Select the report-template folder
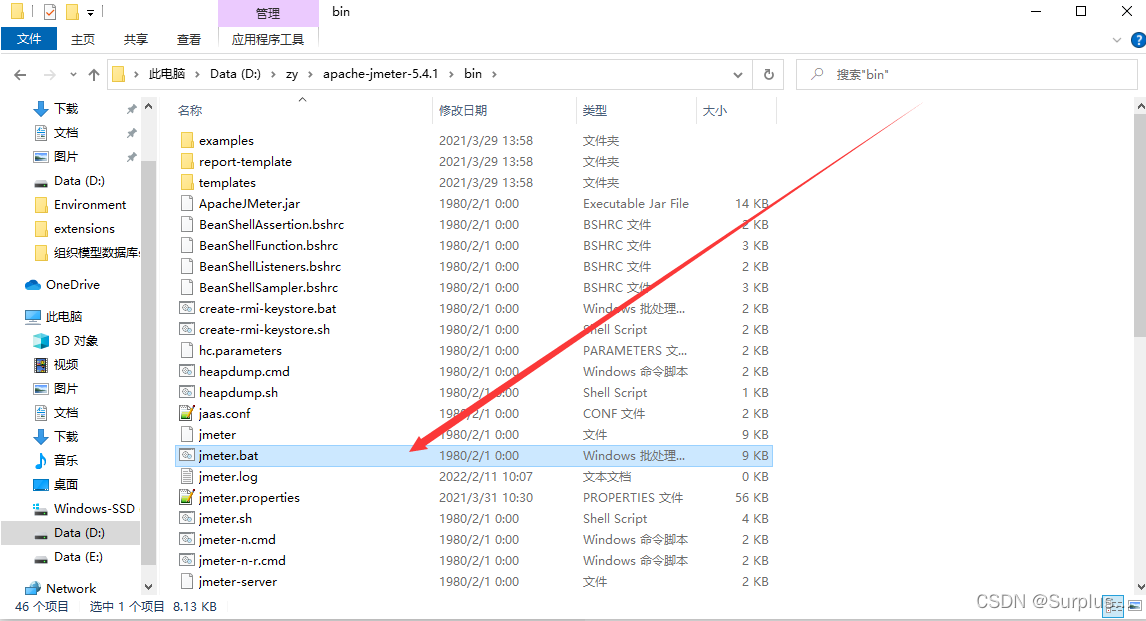Viewport: 1146px width, 621px height. [x=246, y=161]
